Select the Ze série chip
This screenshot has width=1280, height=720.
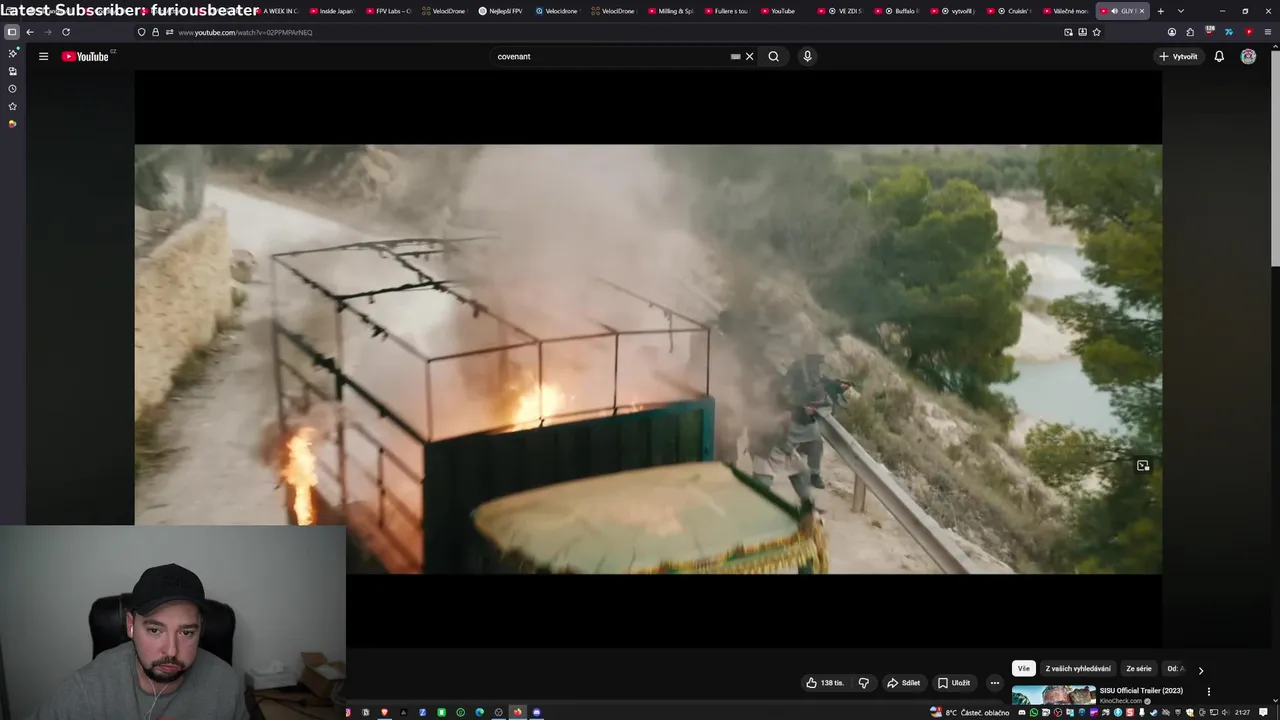coord(1138,669)
